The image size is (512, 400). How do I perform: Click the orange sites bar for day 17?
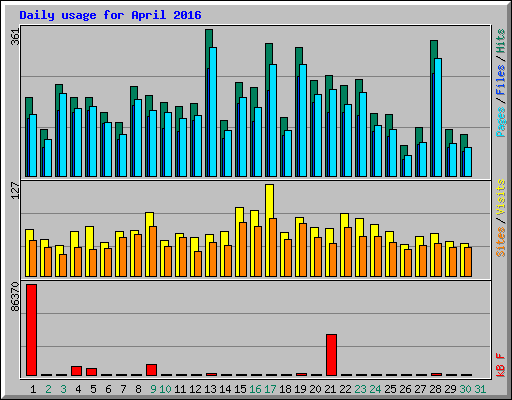pos(273,247)
